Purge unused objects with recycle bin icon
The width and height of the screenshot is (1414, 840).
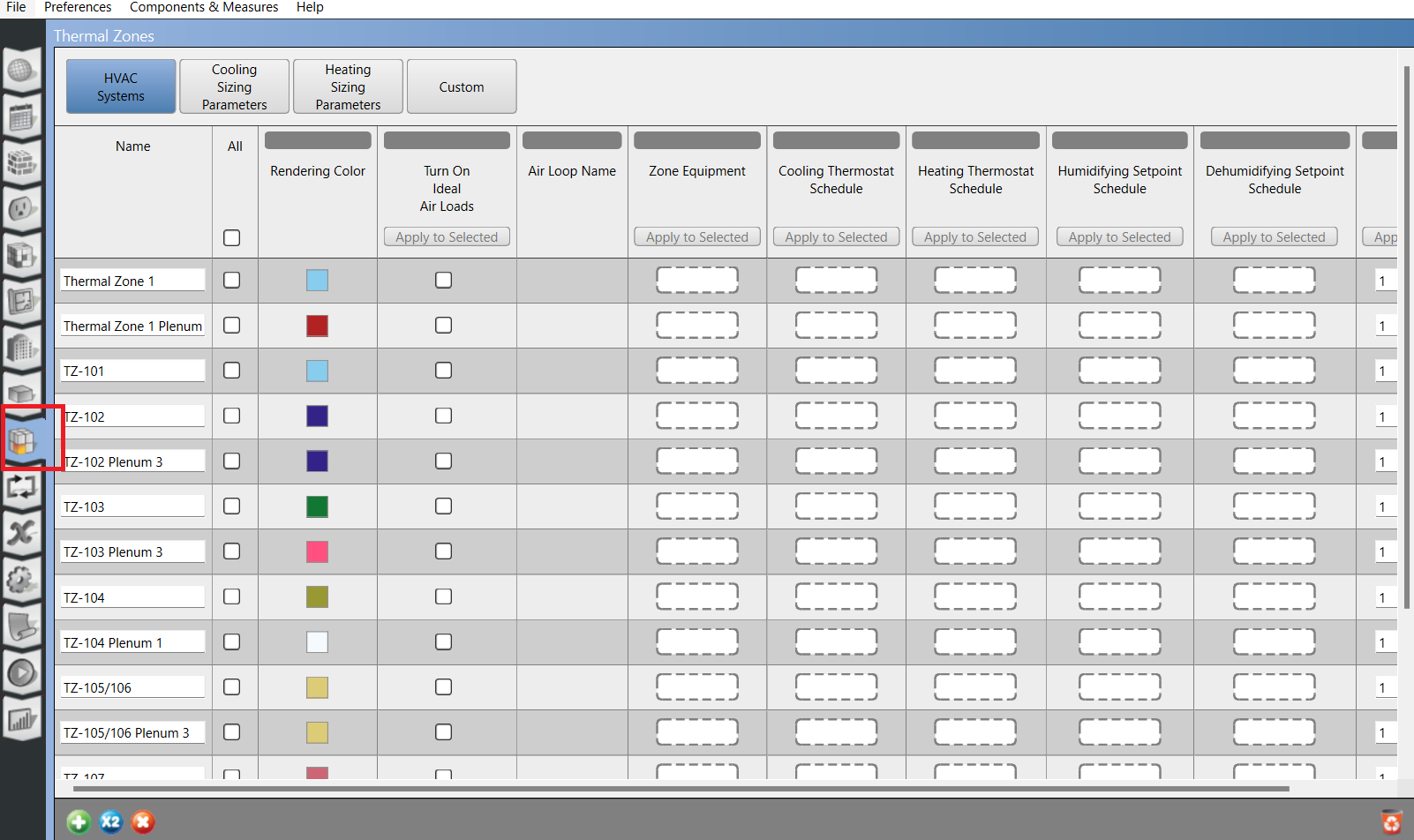point(1392,822)
